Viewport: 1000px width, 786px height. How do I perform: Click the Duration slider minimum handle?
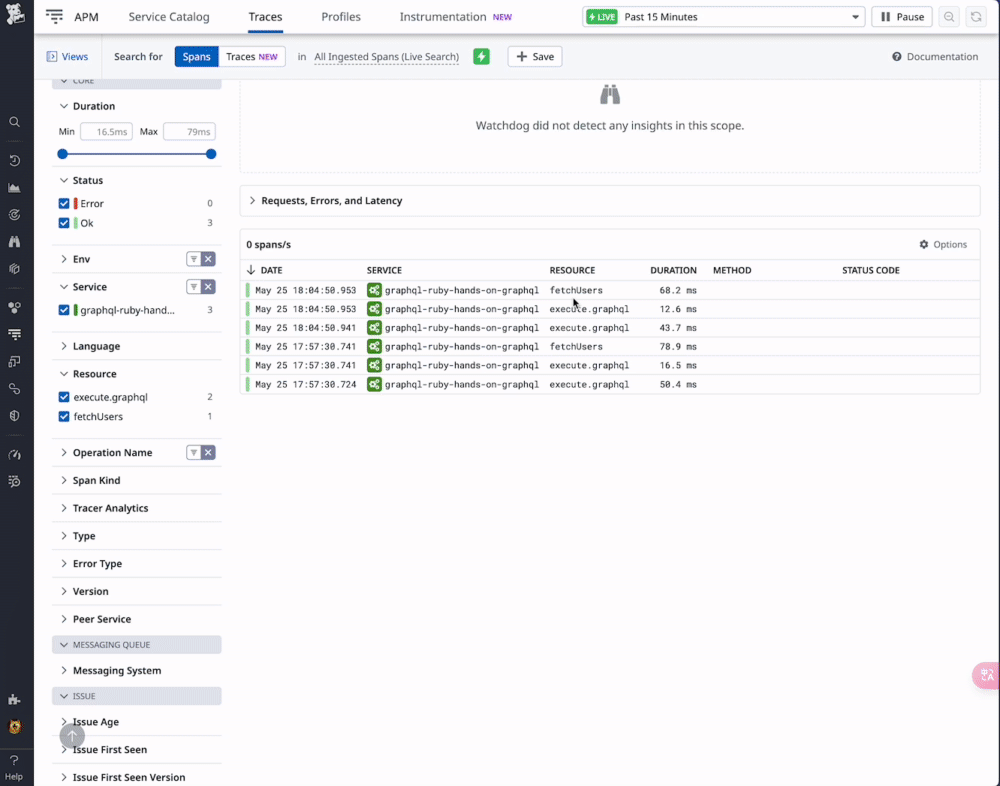coord(62,154)
